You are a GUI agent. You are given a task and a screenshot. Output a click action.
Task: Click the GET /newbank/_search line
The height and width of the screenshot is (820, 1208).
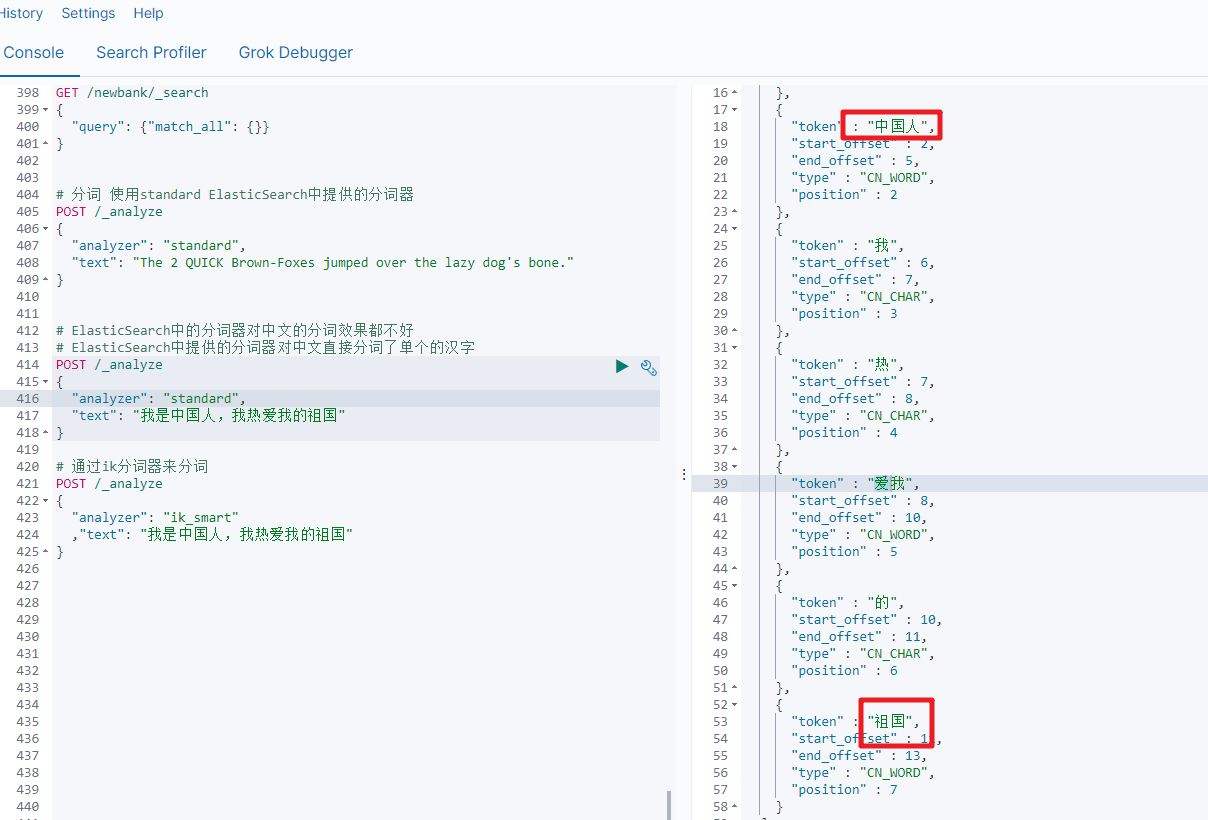(x=132, y=93)
